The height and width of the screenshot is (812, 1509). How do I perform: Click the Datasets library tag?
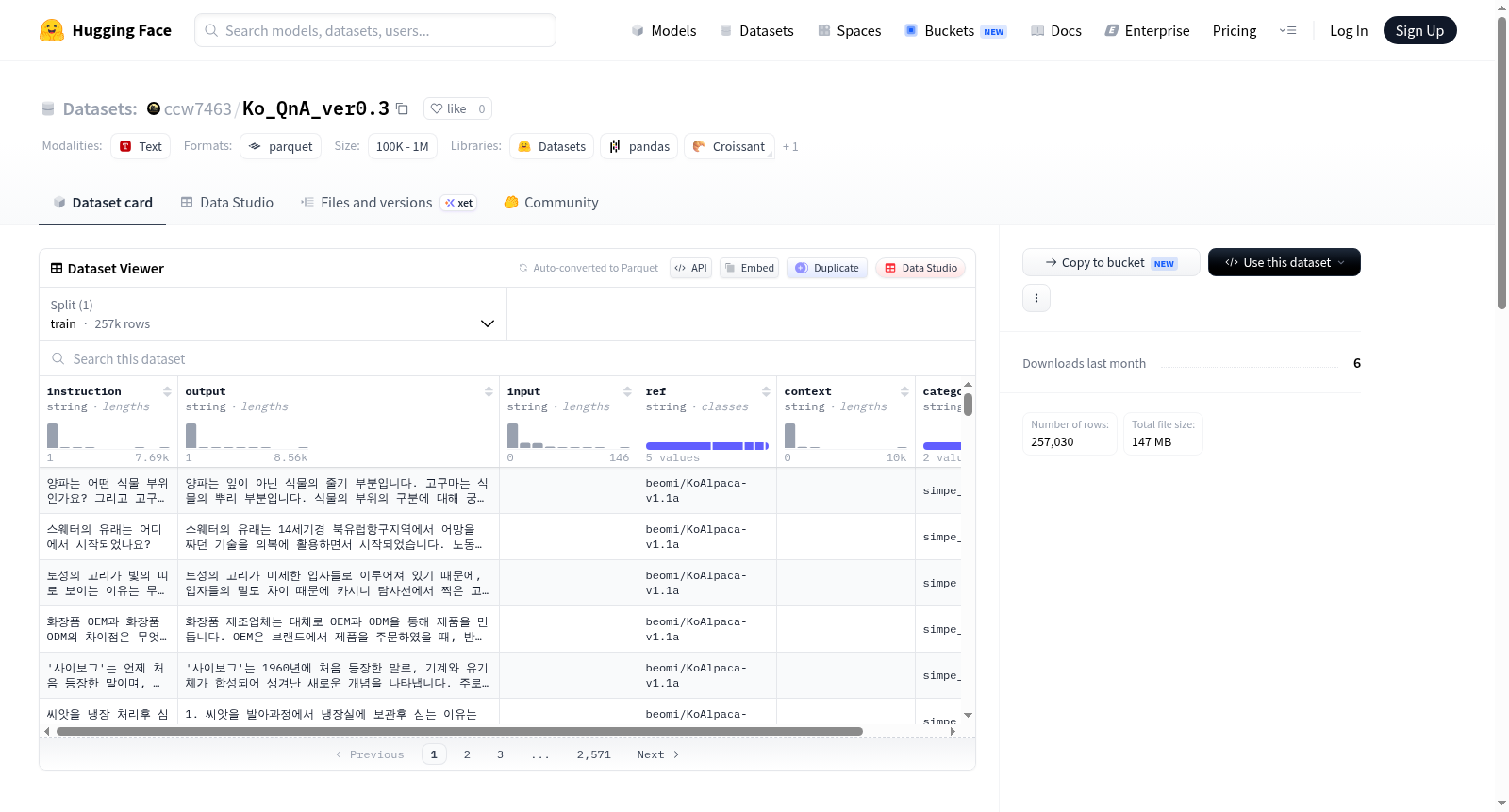pos(552,146)
